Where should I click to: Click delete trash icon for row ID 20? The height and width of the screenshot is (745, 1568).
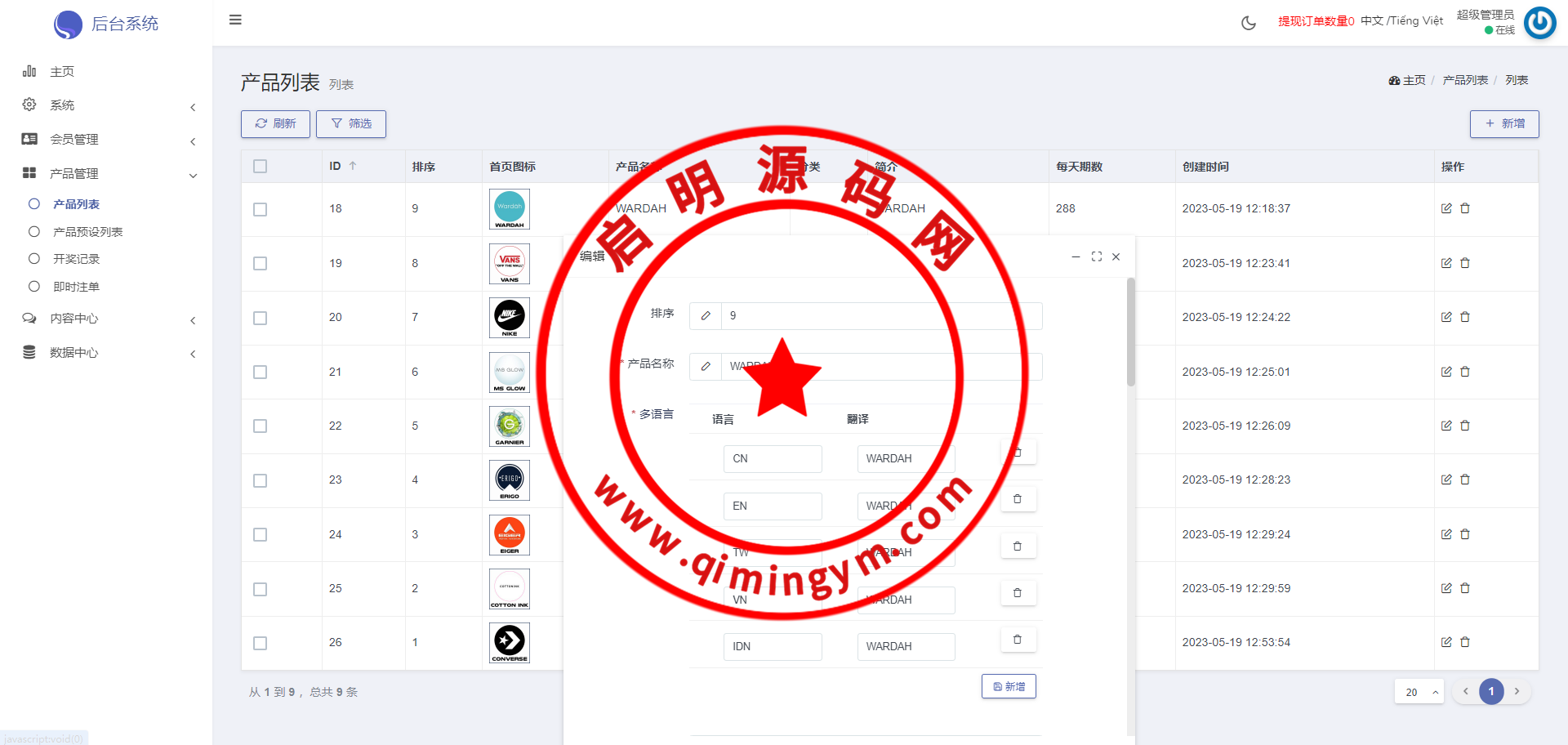[1465, 317]
